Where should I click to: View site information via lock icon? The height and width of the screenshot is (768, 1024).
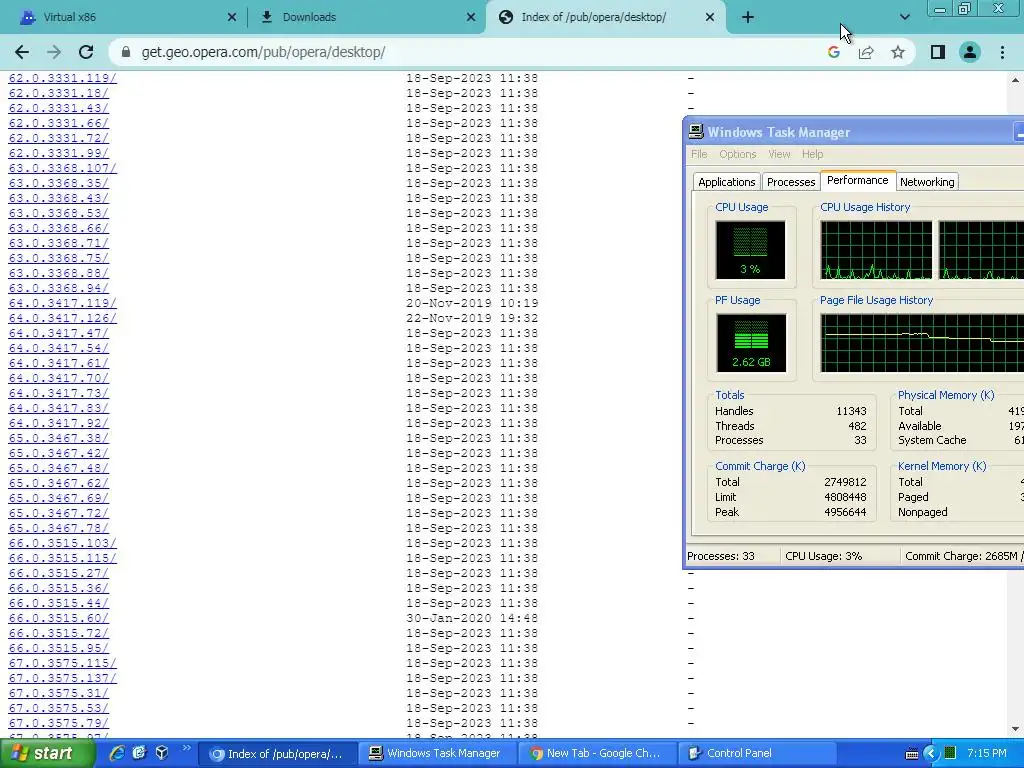pyautogui.click(x=127, y=52)
